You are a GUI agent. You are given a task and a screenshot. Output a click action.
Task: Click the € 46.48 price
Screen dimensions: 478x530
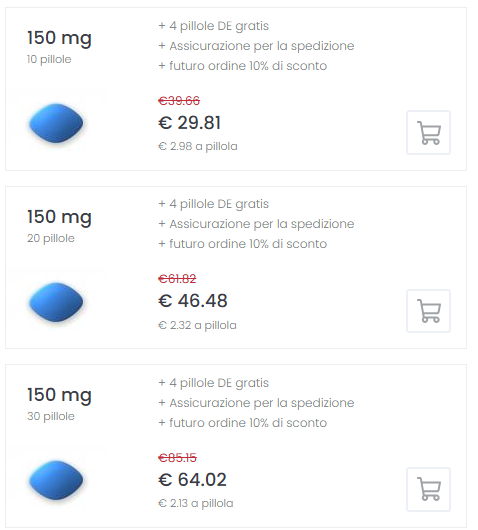point(193,300)
